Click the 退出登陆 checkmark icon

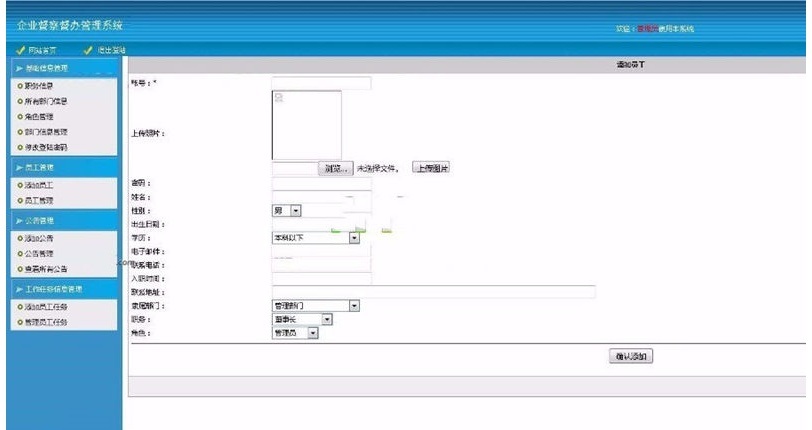pos(89,50)
